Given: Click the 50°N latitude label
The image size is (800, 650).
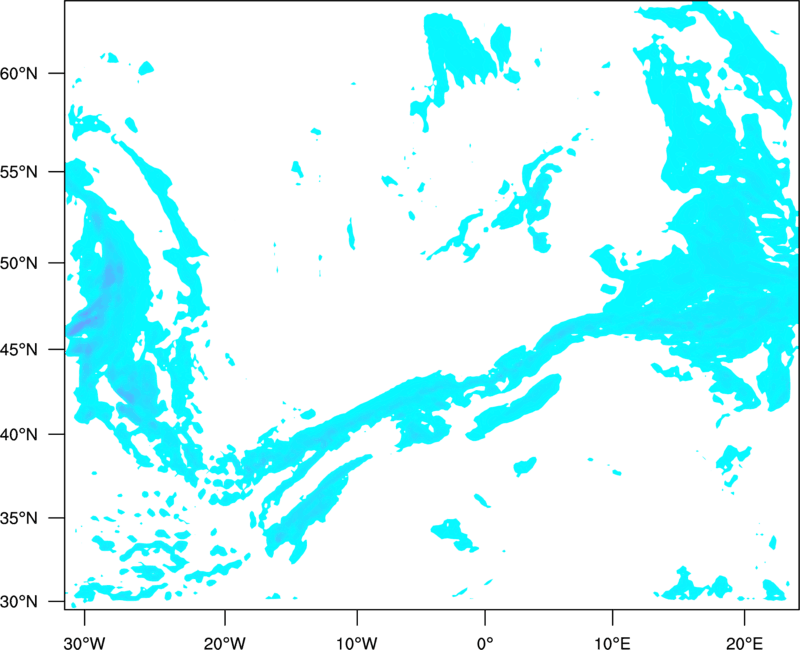Looking at the screenshot, I should (x=19, y=263).
